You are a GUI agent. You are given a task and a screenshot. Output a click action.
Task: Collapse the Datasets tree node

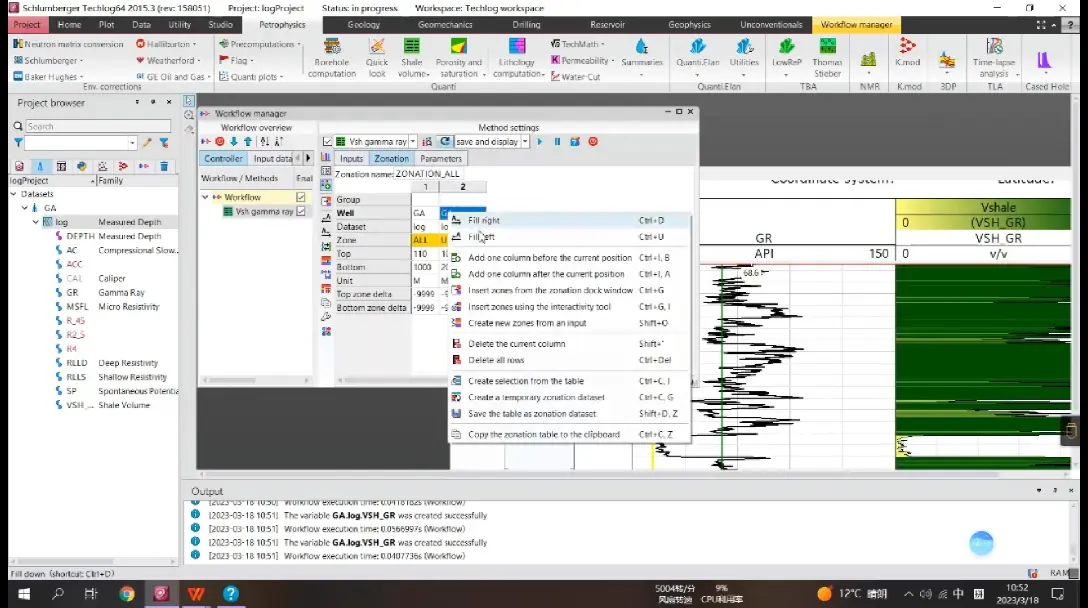pos(14,194)
